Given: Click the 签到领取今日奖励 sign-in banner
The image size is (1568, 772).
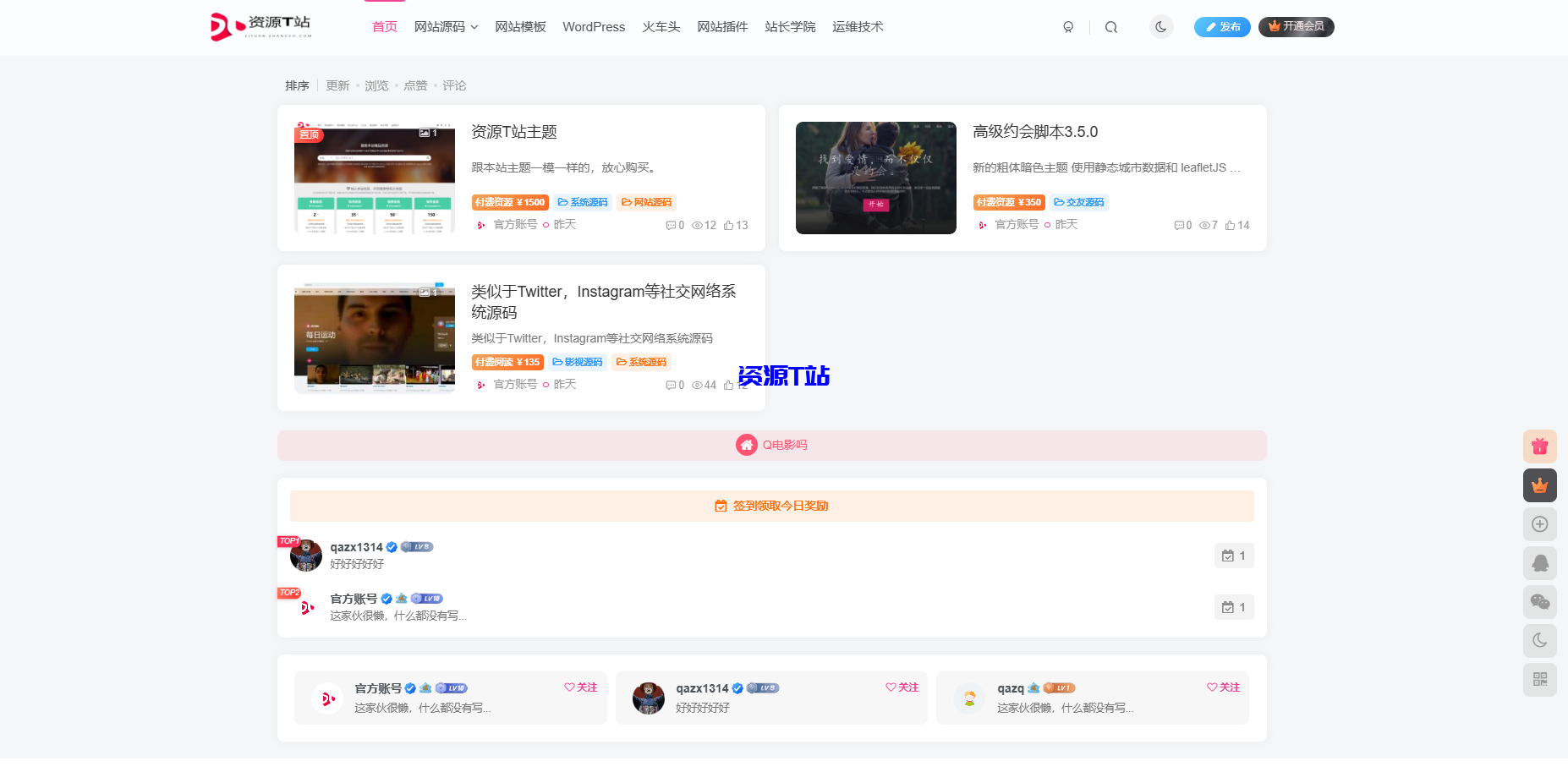Looking at the screenshot, I should (771, 506).
